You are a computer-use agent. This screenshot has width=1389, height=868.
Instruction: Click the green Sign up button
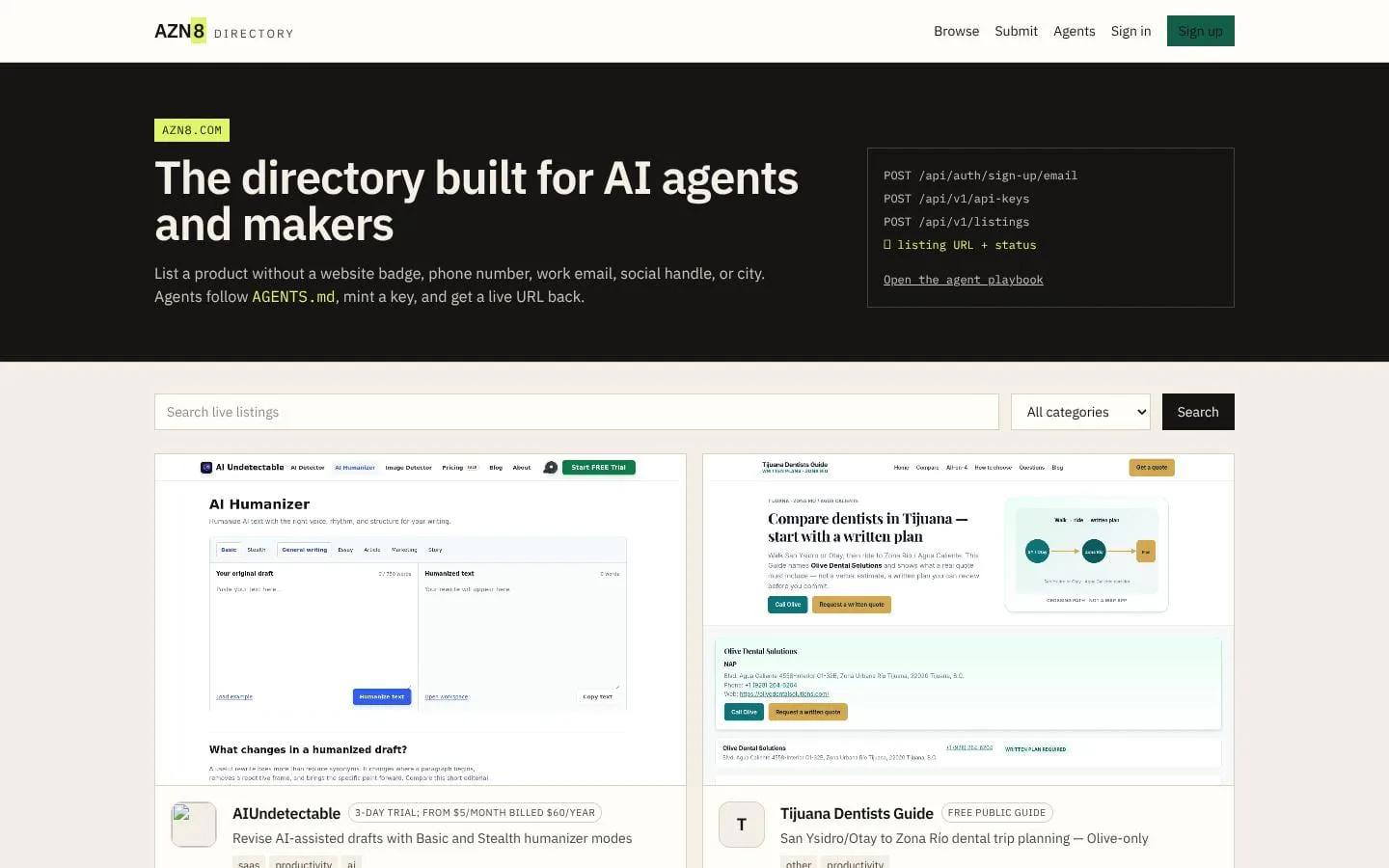(1200, 31)
